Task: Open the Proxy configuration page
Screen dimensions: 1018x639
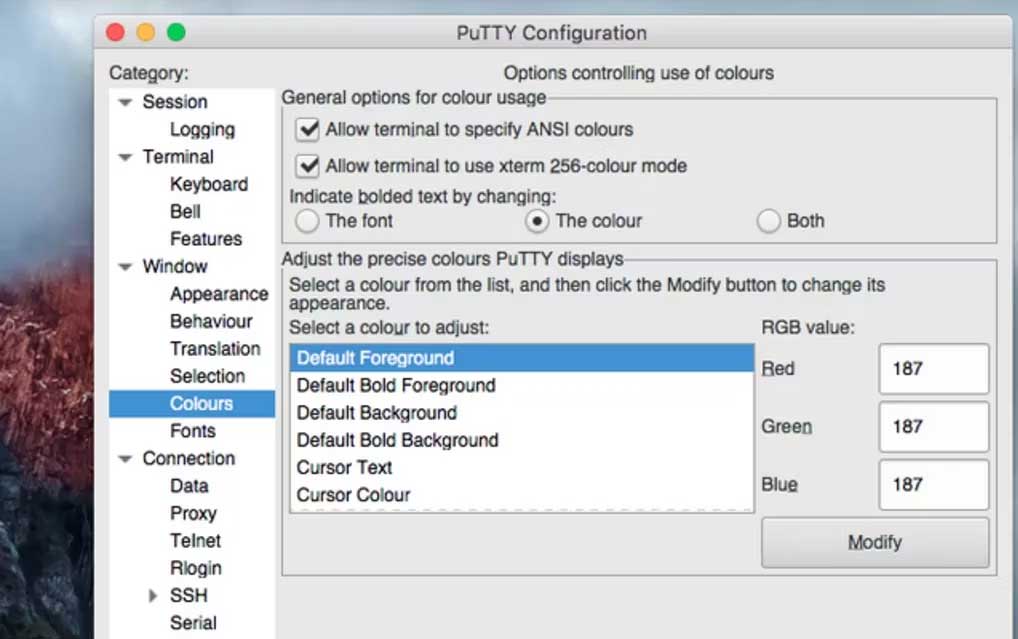Action: 194,513
